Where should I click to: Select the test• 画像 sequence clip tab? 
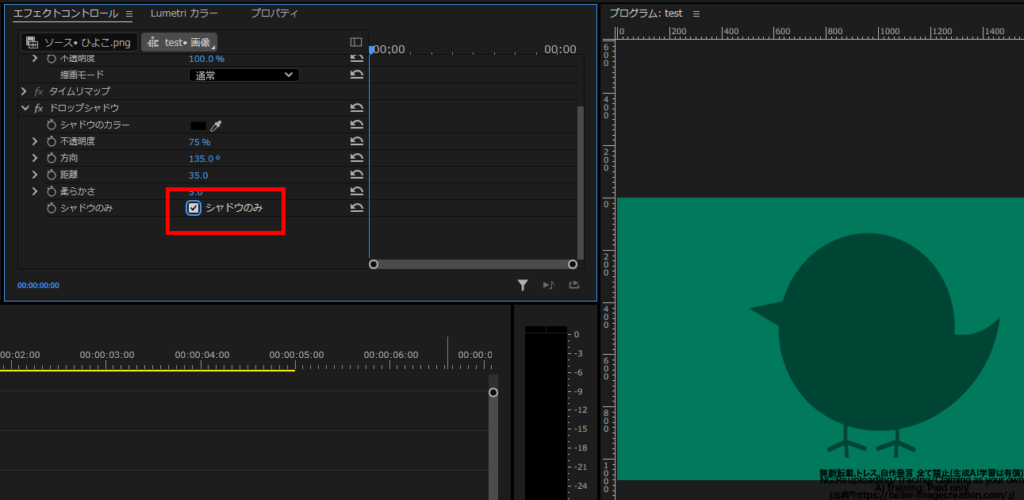[180, 42]
